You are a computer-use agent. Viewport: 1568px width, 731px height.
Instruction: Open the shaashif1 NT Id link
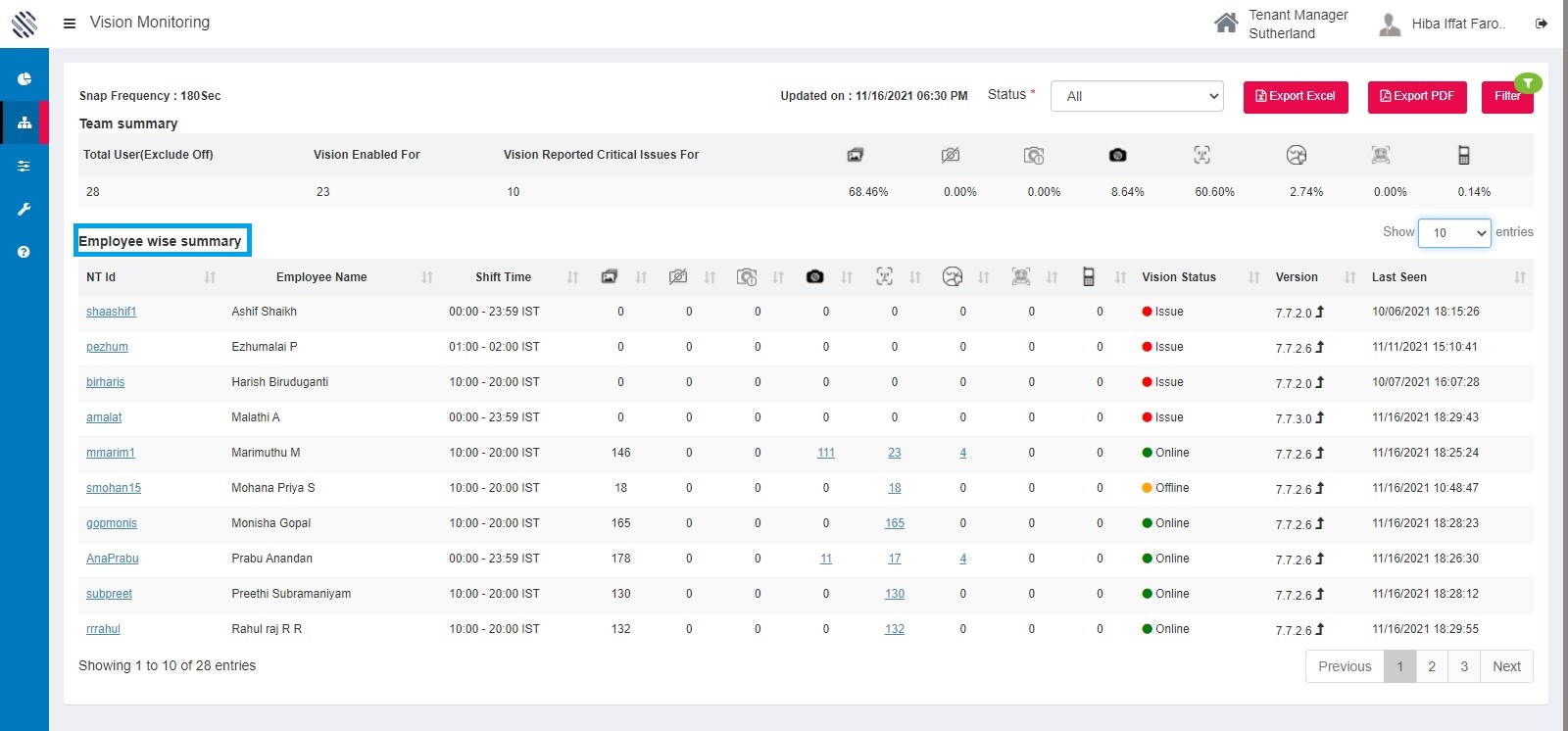[x=111, y=312]
